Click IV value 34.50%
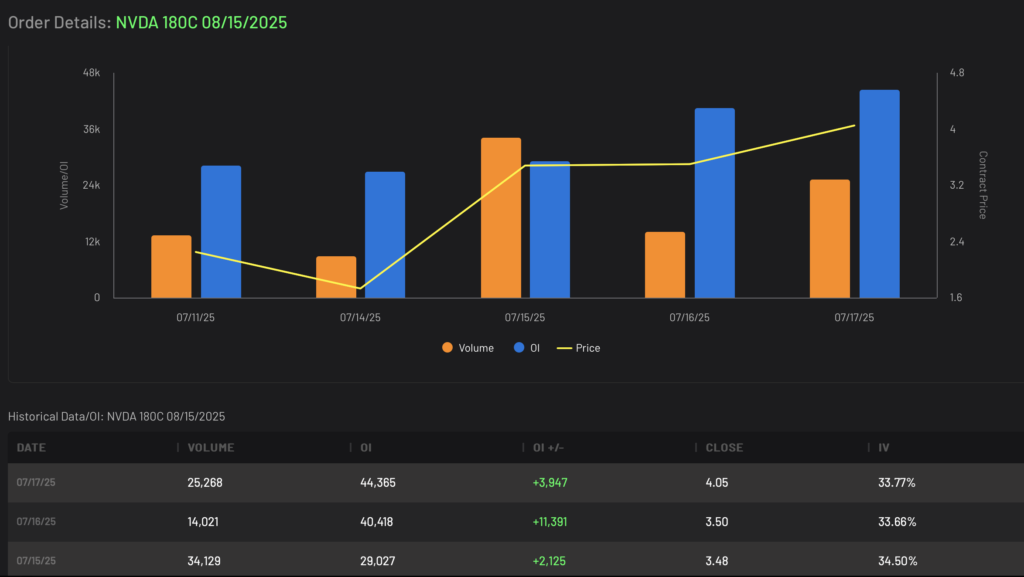 pyautogui.click(x=897, y=561)
